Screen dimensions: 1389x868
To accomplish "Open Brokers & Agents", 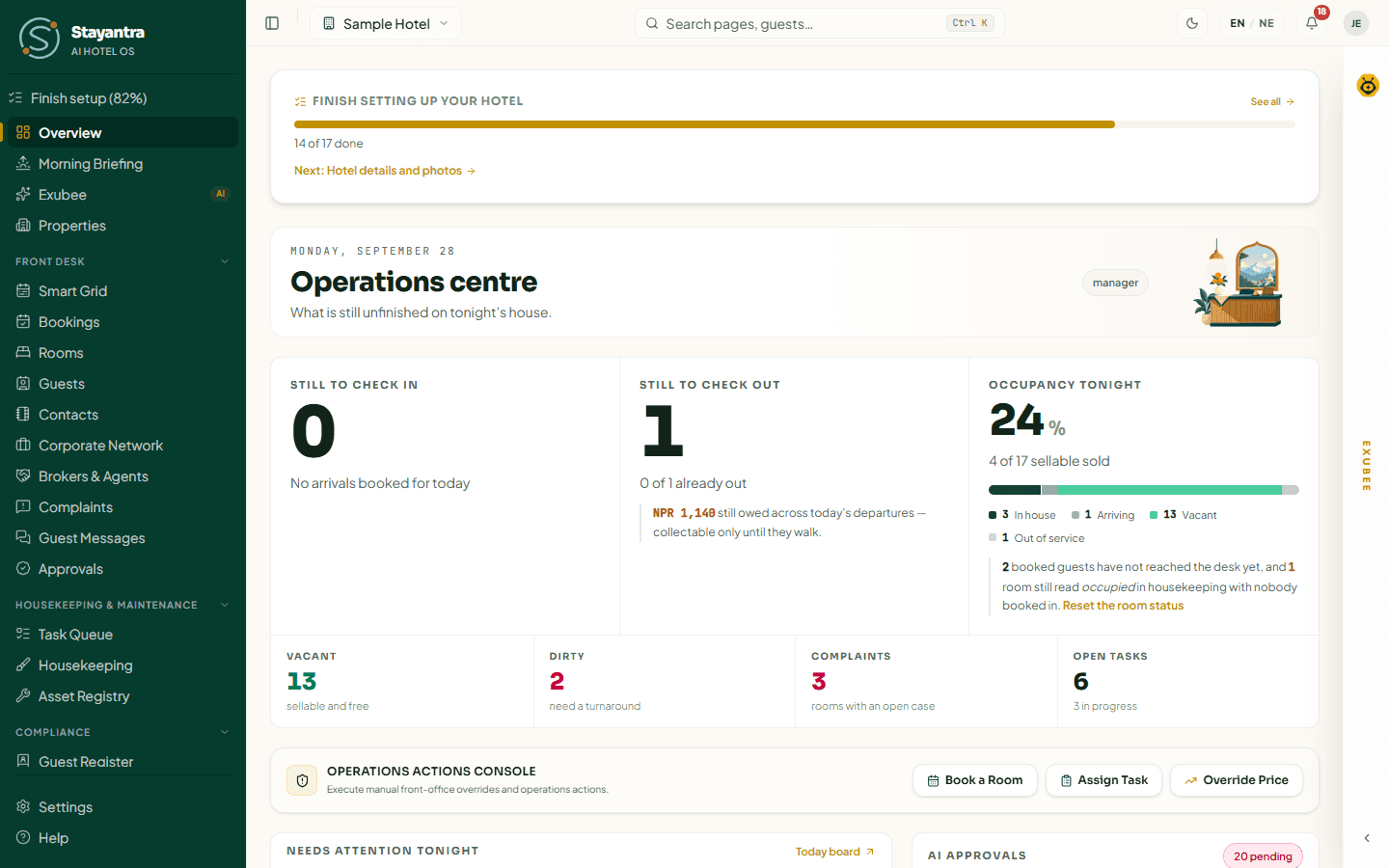I will tap(123, 476).
